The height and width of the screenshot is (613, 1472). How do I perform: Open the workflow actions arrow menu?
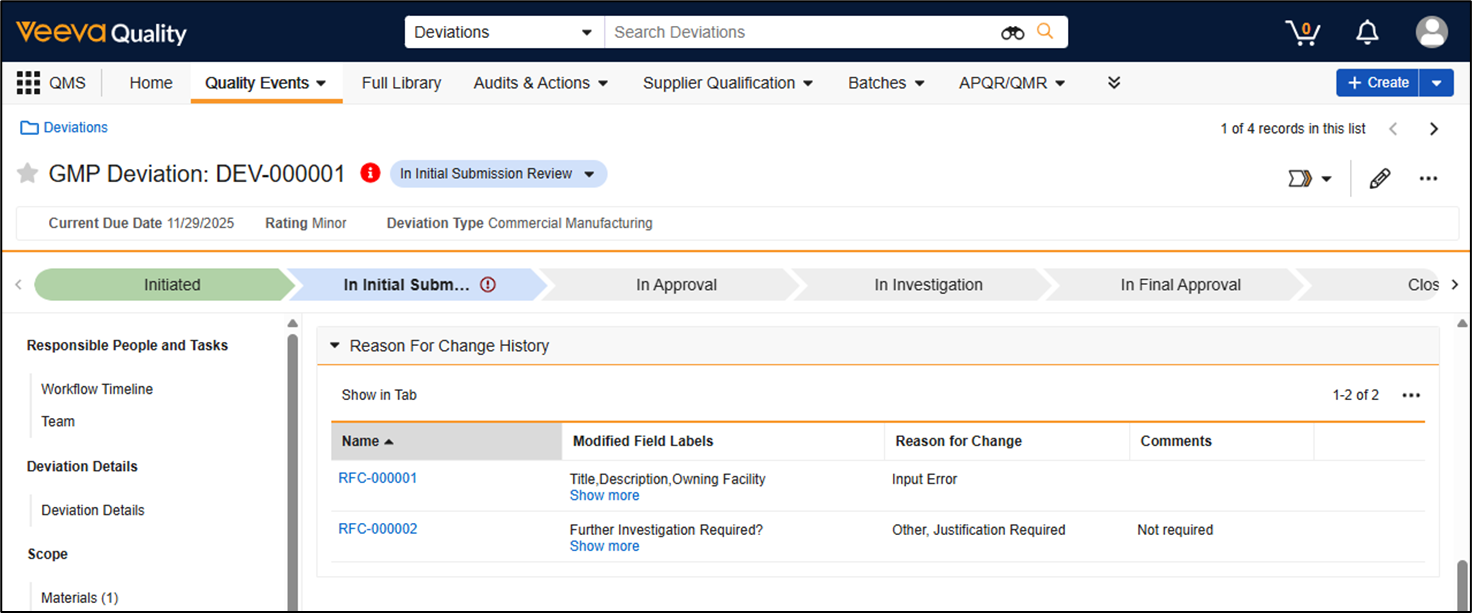[1310, 179]
